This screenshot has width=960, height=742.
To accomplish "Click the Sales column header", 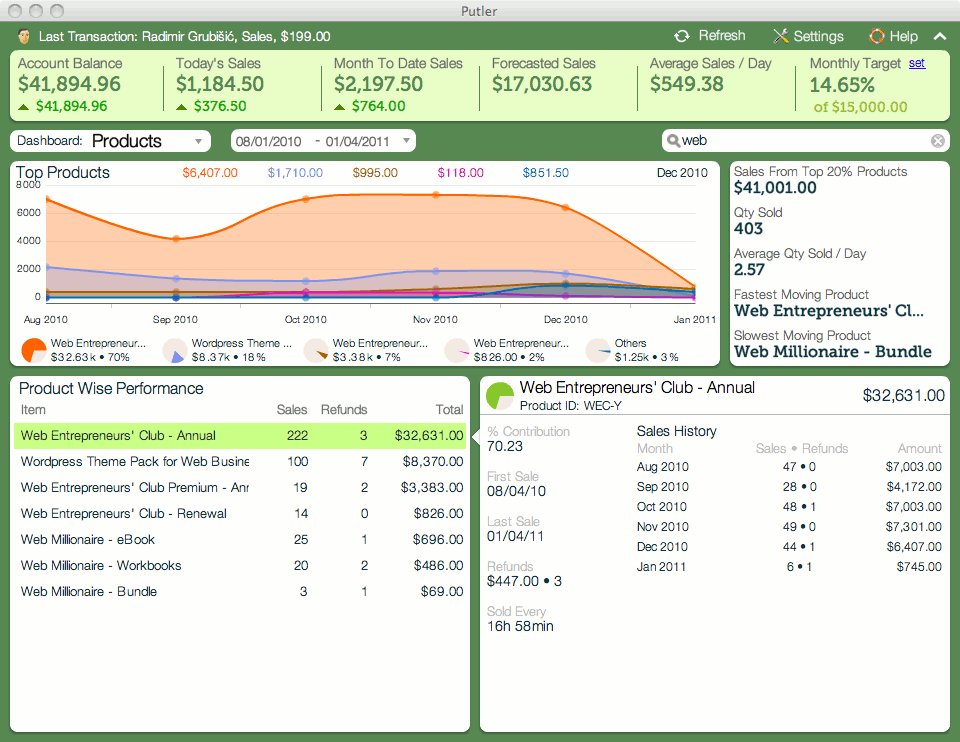I will point(291,410).
